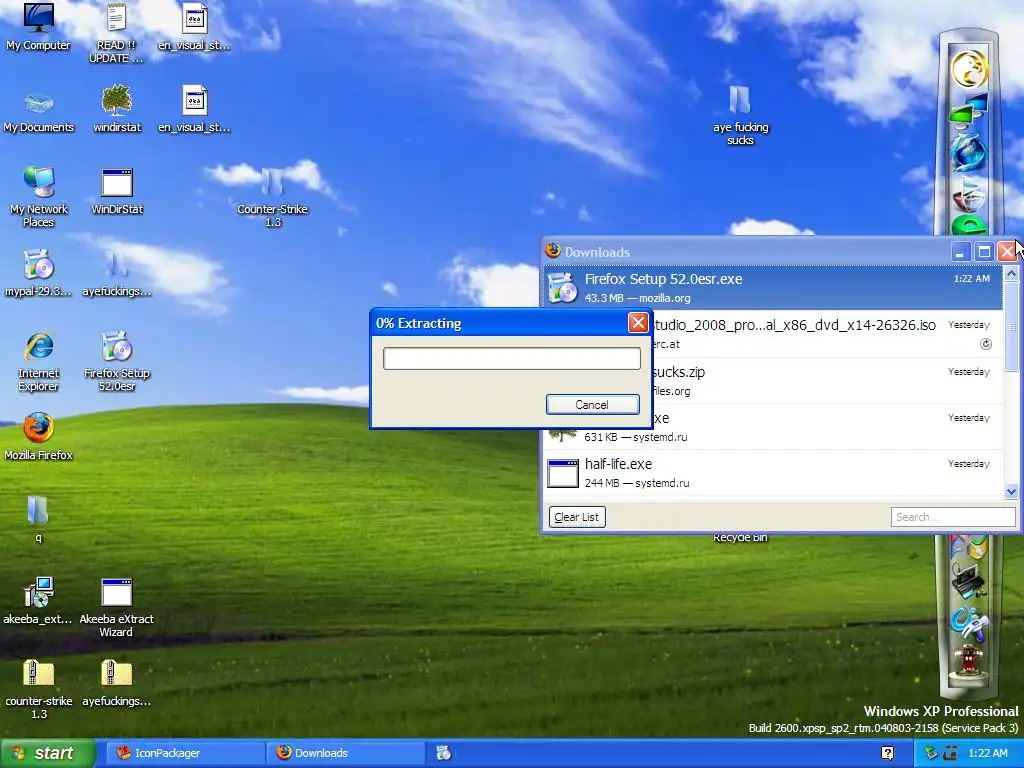Minimize the Downloads window
The image size is (1024, 768).
[959, 252]
